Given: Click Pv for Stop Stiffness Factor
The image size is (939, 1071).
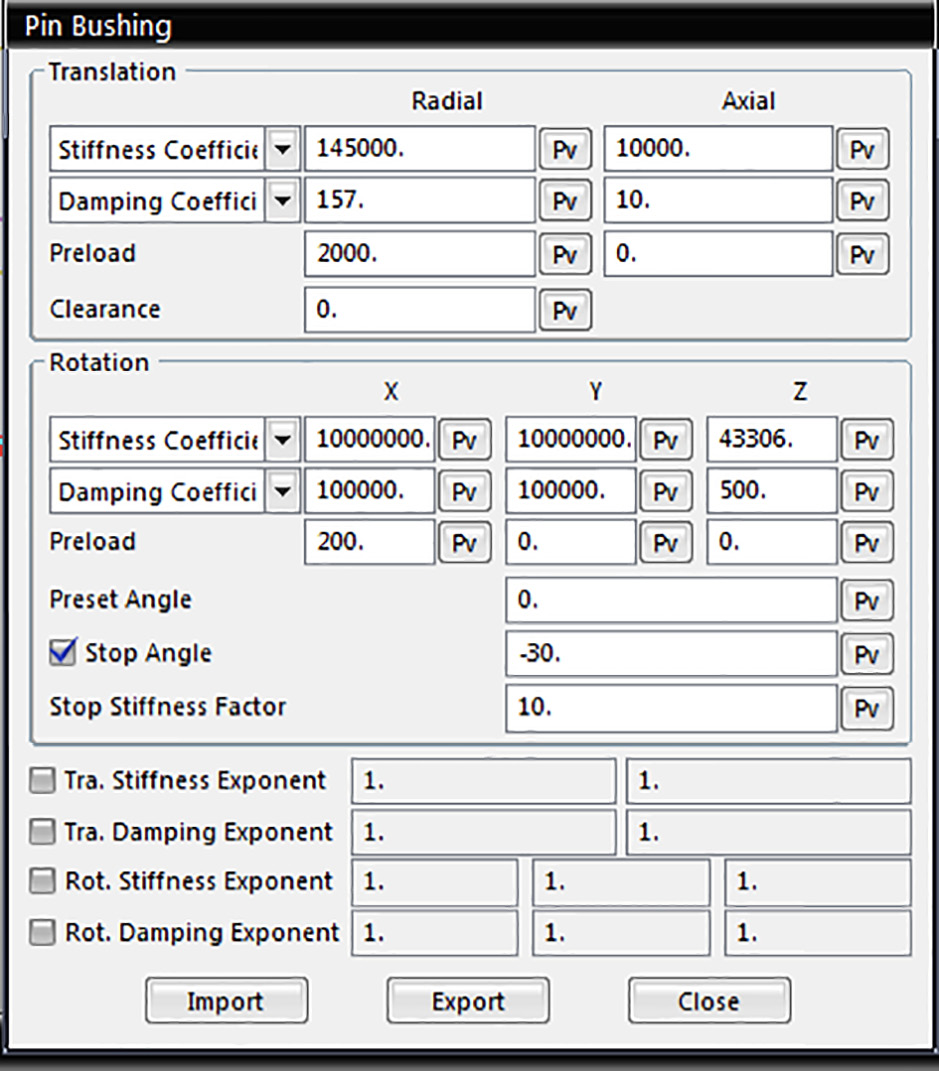Looking at the screenshot, I should tap(866, 708).
